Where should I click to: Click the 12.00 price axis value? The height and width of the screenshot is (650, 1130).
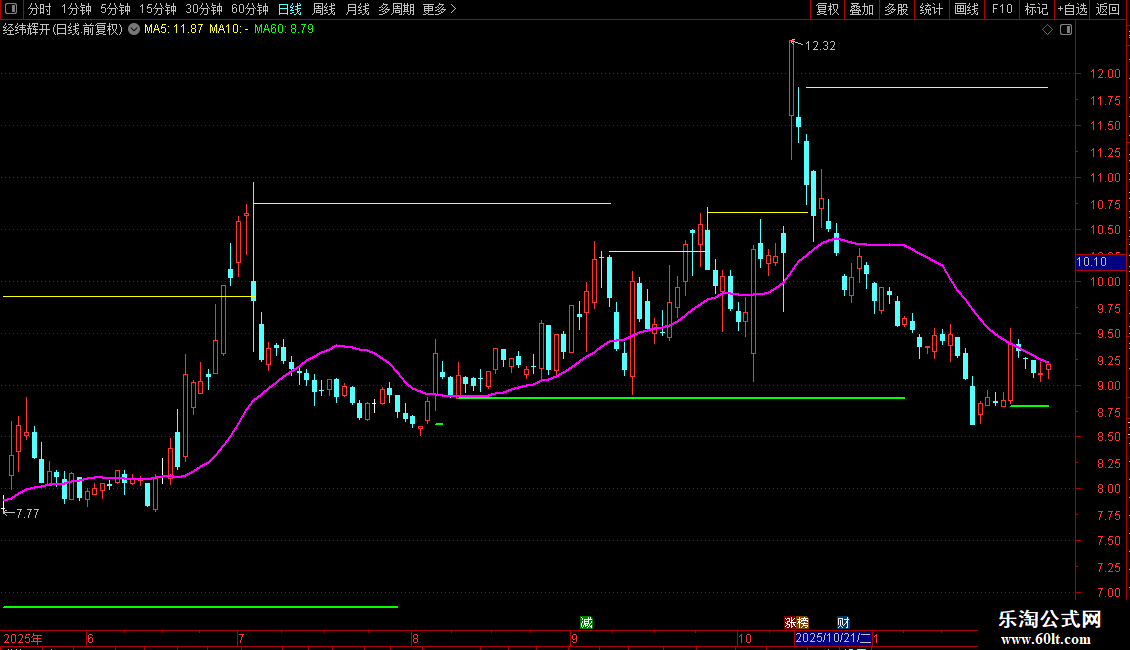1105,74
